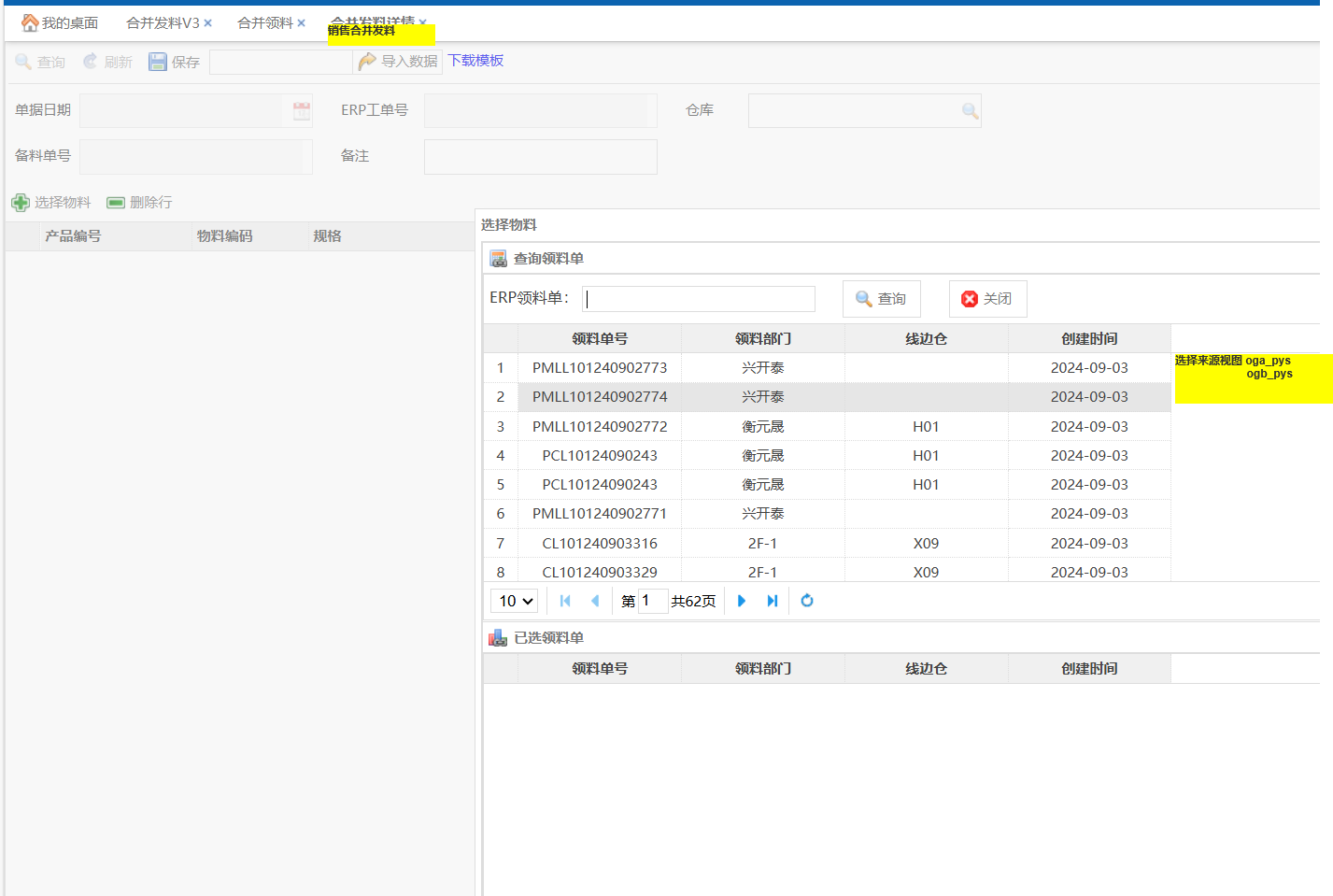This screenshot has height=896, width=1333.
Task: Click the red 关闭 close button
Action: [x=987, y=298]
